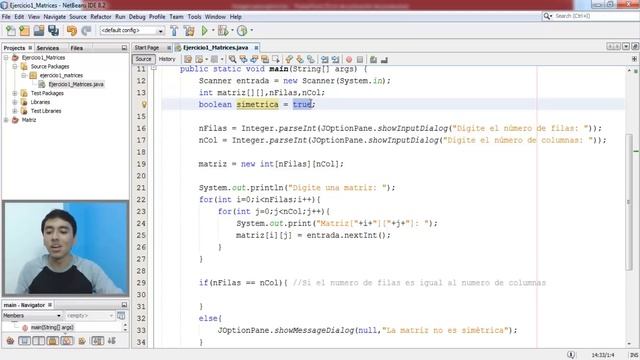Viewport: 640px width, 360px height.
Task: Click the History view button
Action: coord(167,59)
